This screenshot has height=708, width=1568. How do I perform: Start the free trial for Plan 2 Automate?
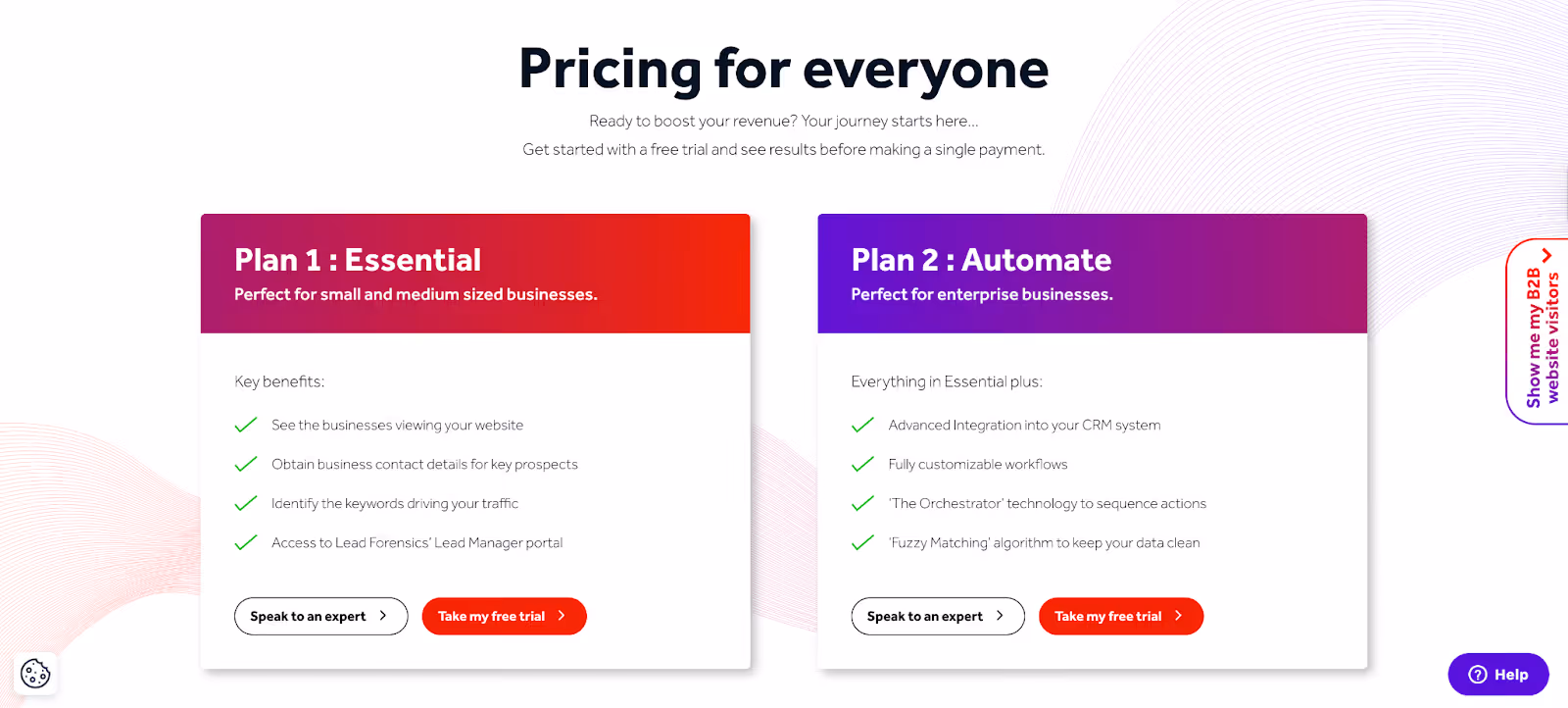[x=1120, y=616]
